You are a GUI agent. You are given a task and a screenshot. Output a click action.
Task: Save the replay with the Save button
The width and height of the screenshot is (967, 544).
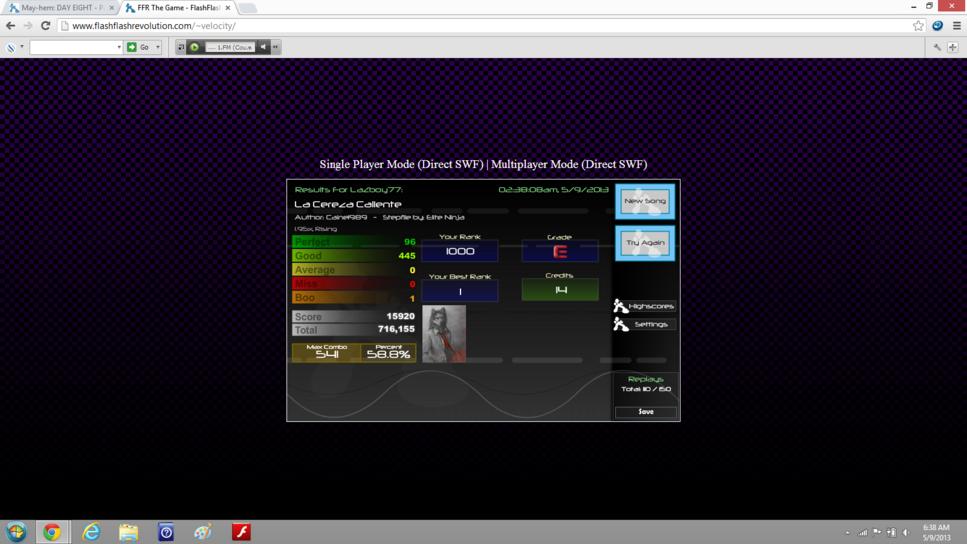[x=646, y=411]
